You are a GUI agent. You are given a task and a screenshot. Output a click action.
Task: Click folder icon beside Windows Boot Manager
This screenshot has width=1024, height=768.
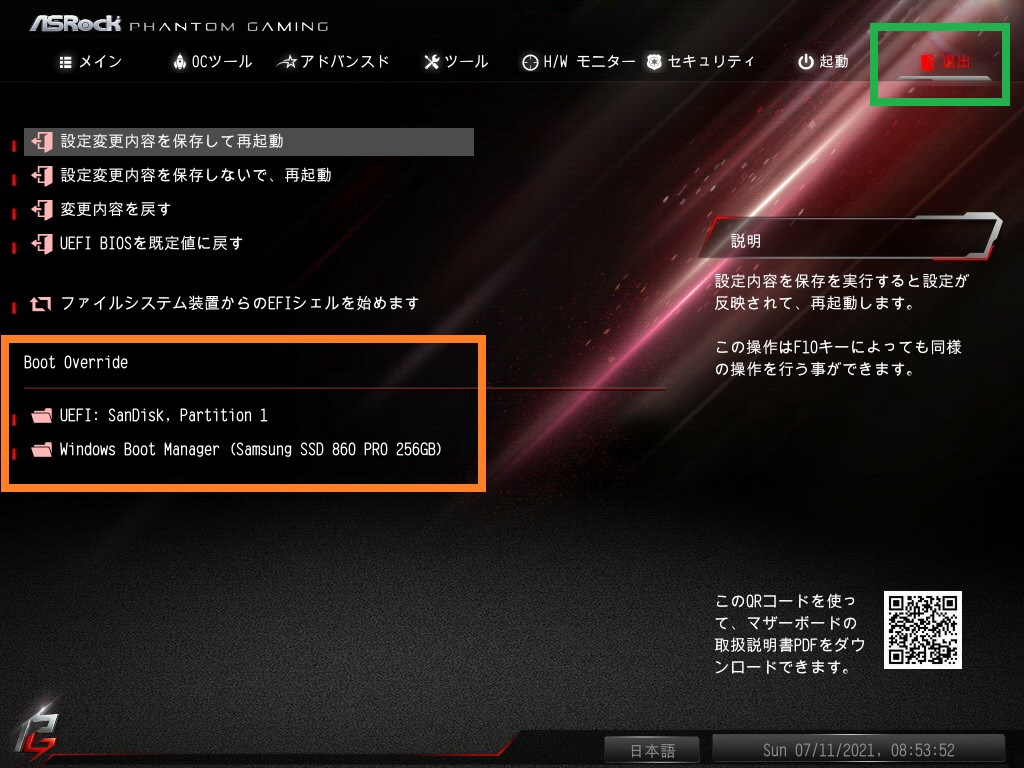(x=42, y=450)
